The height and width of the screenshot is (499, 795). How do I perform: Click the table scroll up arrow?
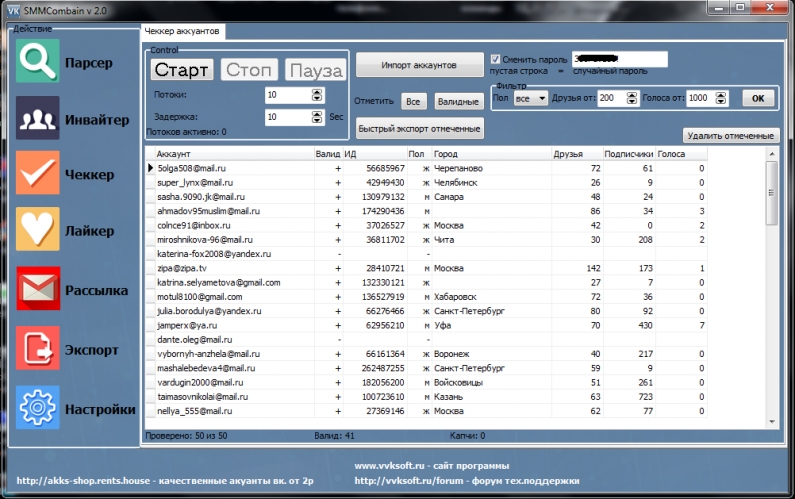[772, 153]
